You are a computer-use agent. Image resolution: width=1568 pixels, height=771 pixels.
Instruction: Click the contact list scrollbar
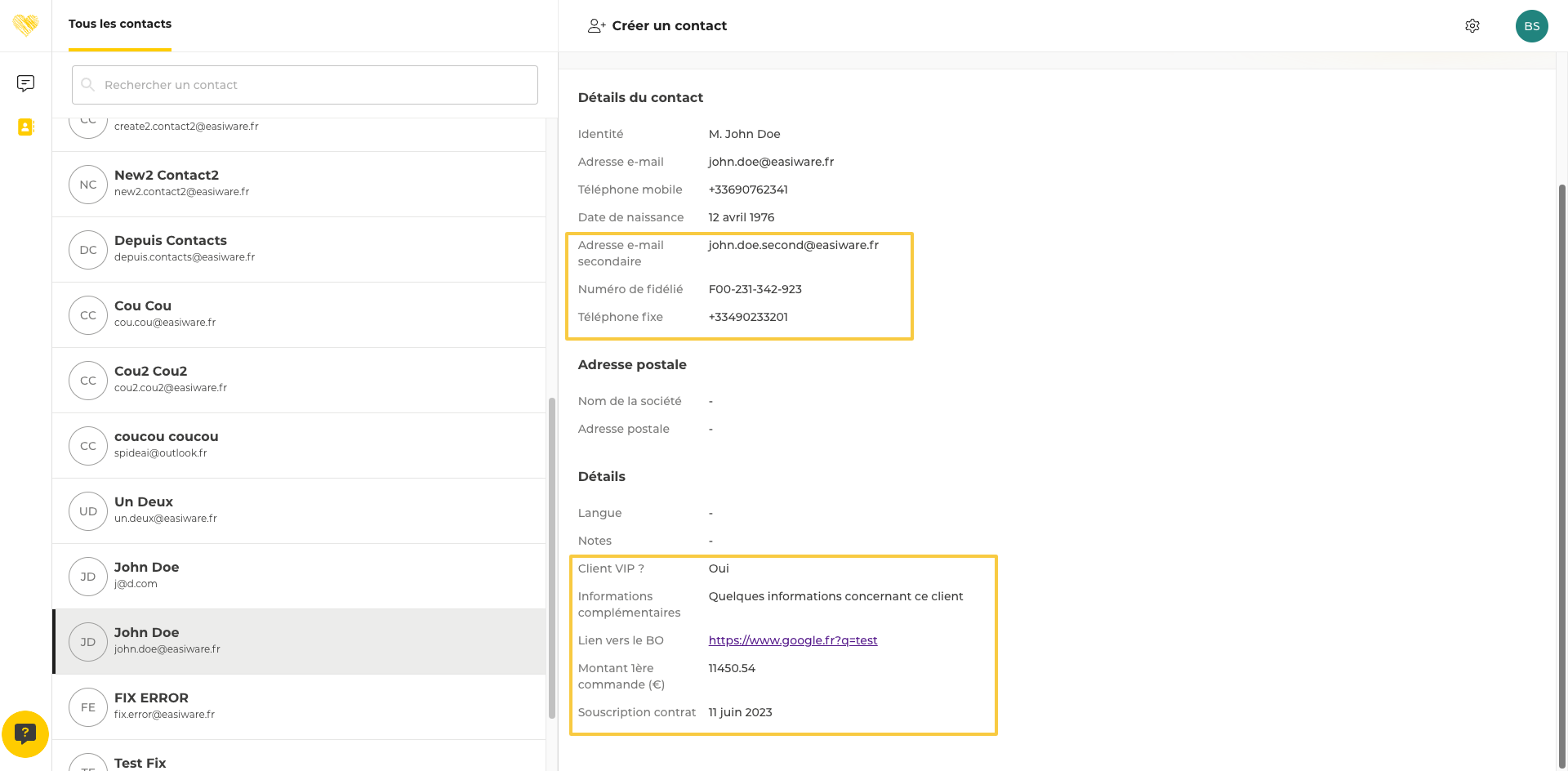tap(552, 555)
